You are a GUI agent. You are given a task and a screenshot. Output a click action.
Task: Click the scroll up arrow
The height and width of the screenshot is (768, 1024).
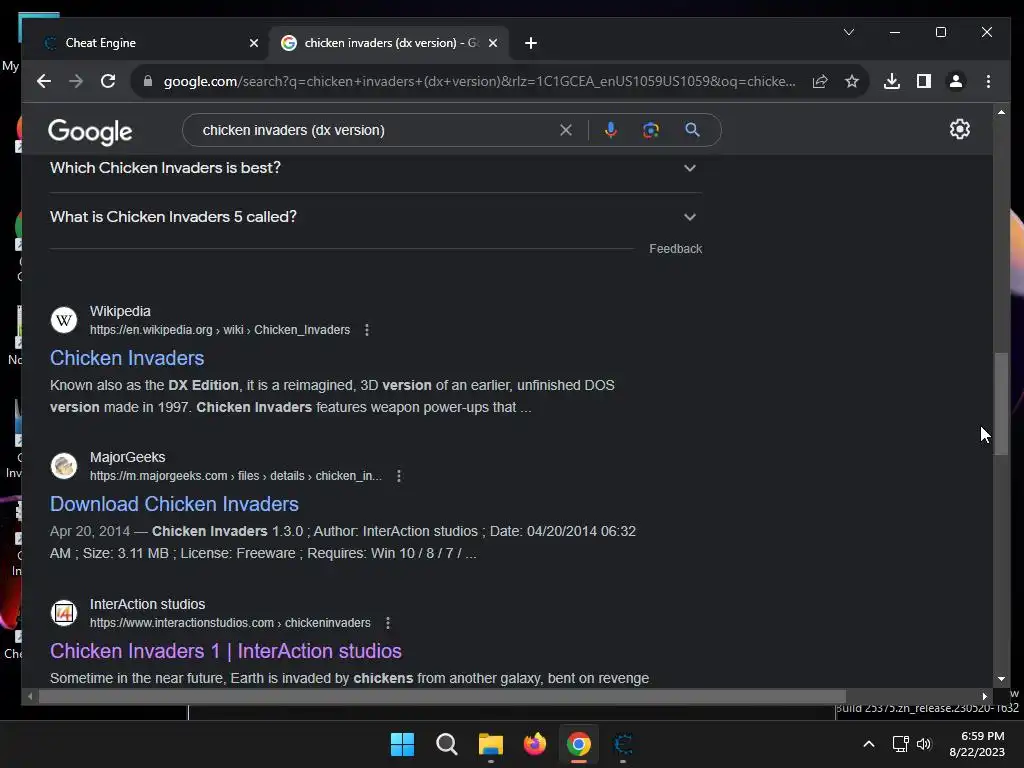click(x=1001, y=112)
